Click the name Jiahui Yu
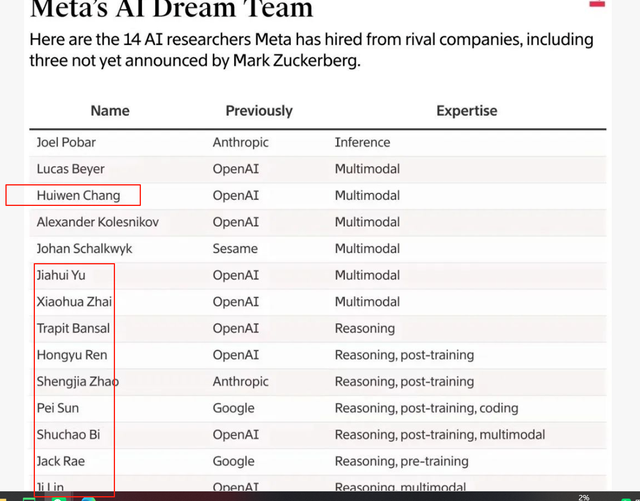This screenshot has height=501, width=640. pos(61,275)
